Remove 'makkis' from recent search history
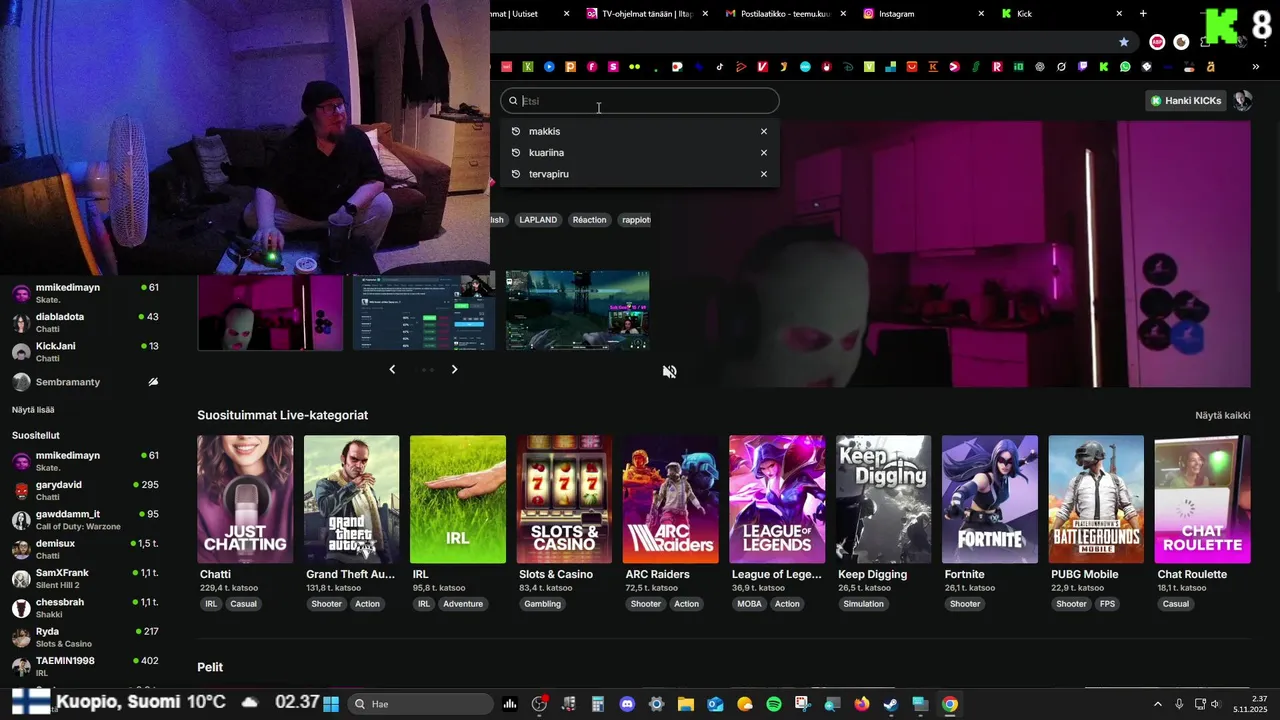This screenshot has width=1280, height=720. tap(764, 131)
